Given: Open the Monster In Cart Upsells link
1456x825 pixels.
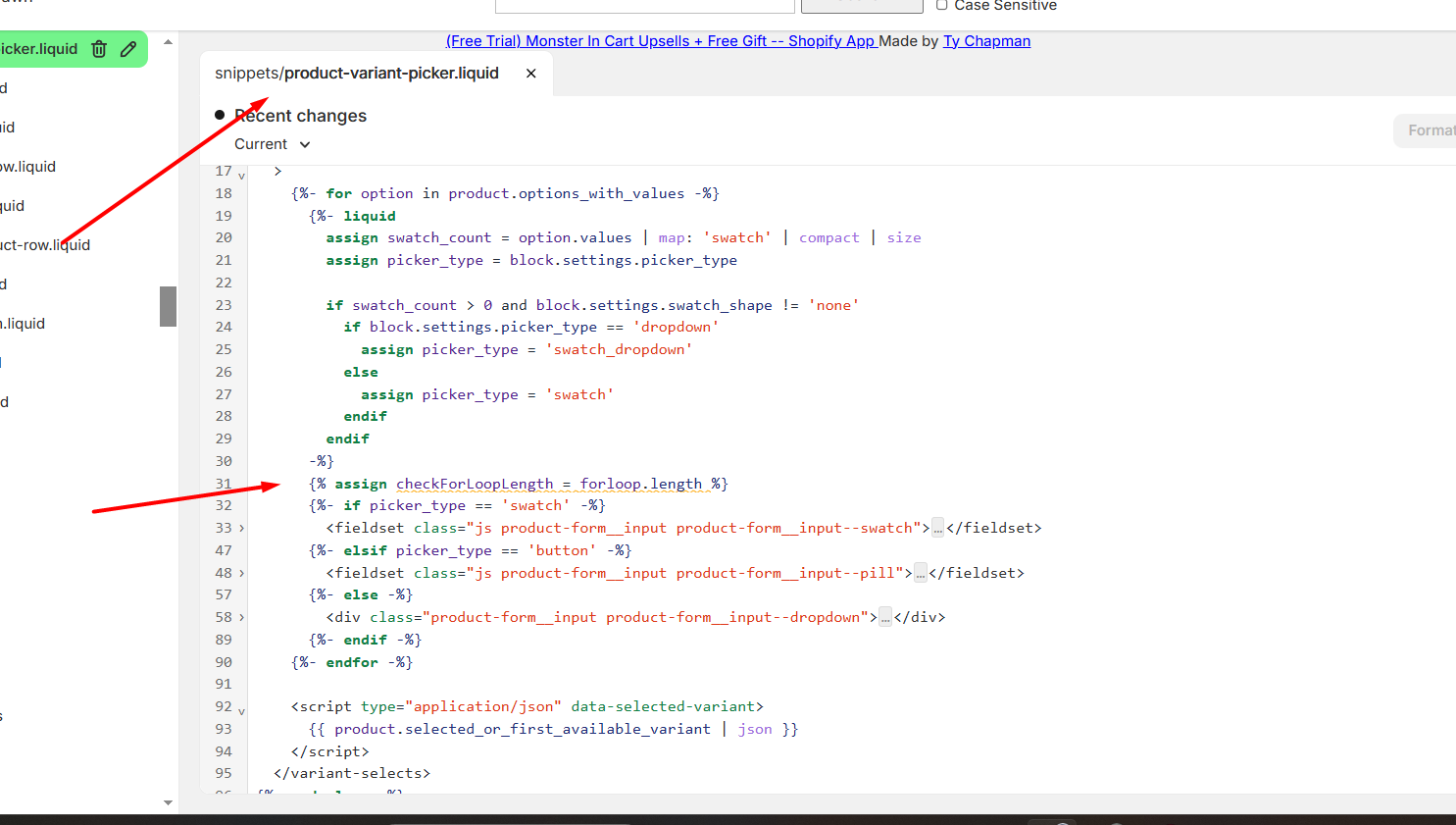Looking at the screenshot, I should click(662, 41).
